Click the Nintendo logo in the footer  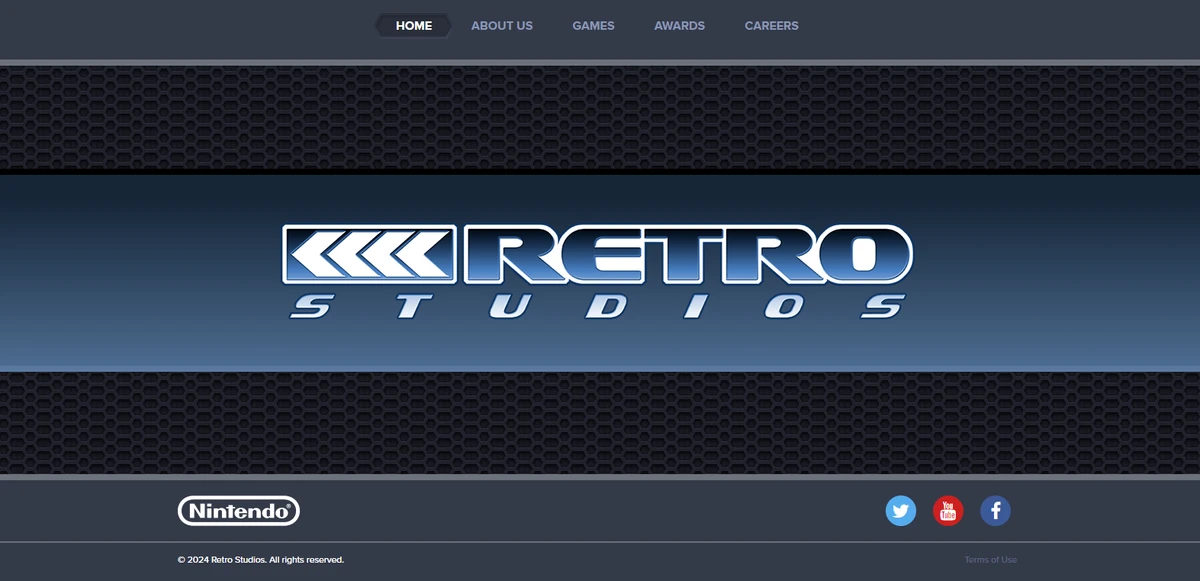[238, 510]
